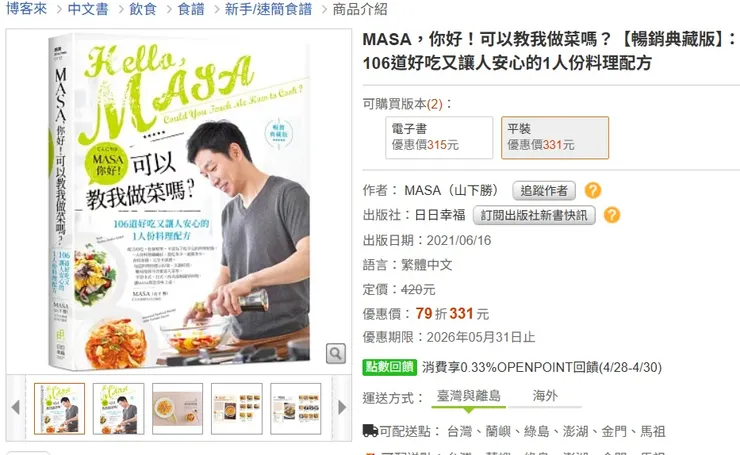This screenshot has width=740, height=455.
Task: Switch to the 海外 shipping tab
Action: (x=545, y=396)
